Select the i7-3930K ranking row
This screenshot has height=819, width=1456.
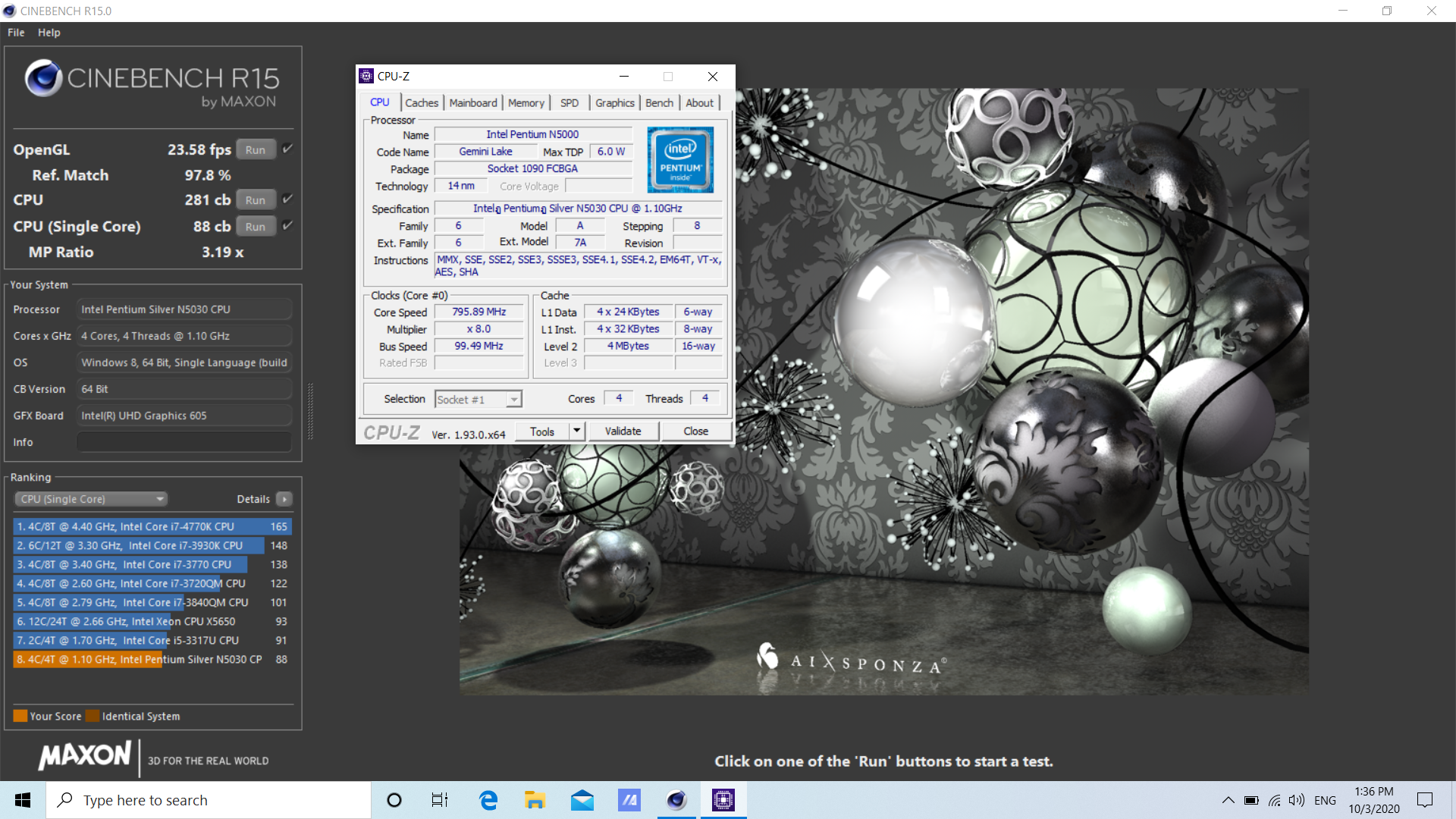pyautogui.click(x=152, y=545)
